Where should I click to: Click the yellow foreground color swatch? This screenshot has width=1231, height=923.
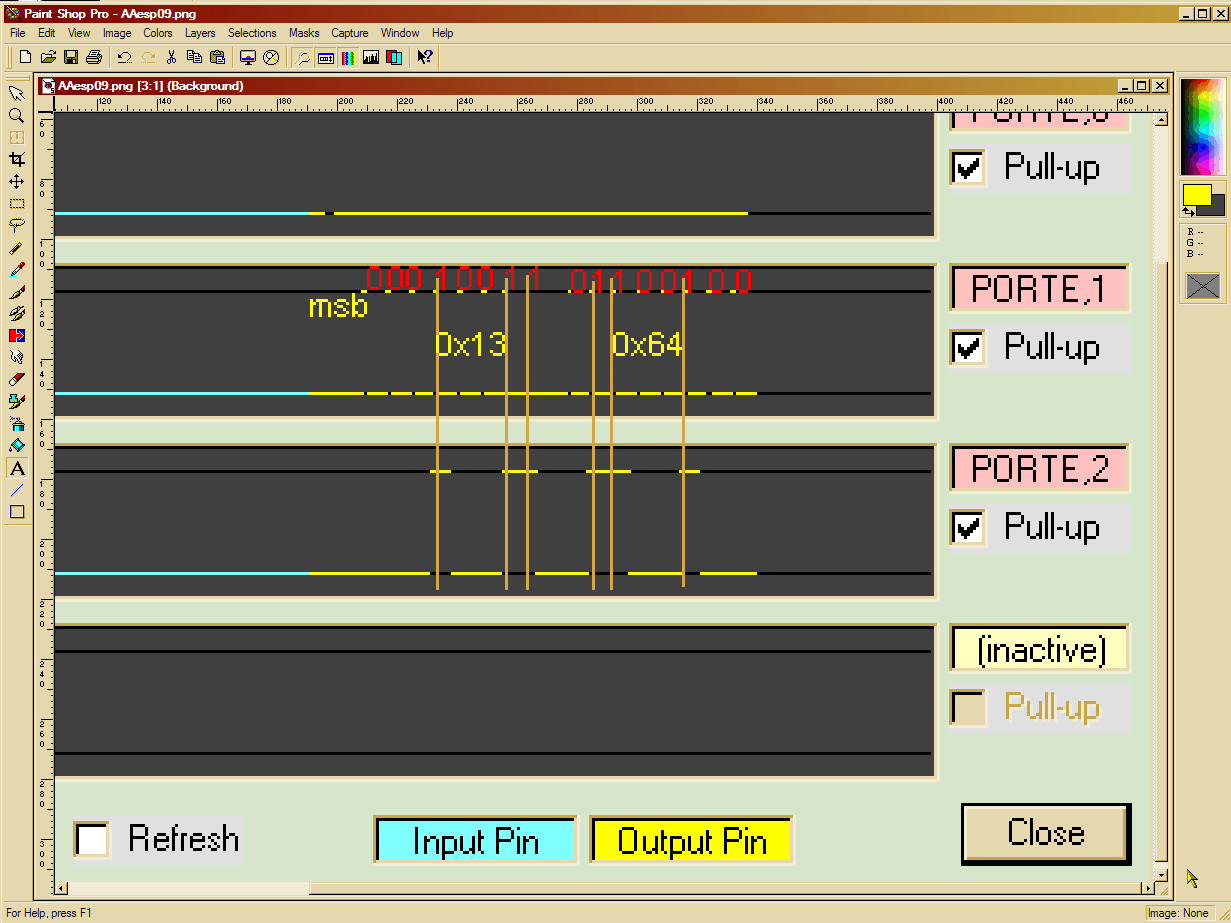[1196, 194]
